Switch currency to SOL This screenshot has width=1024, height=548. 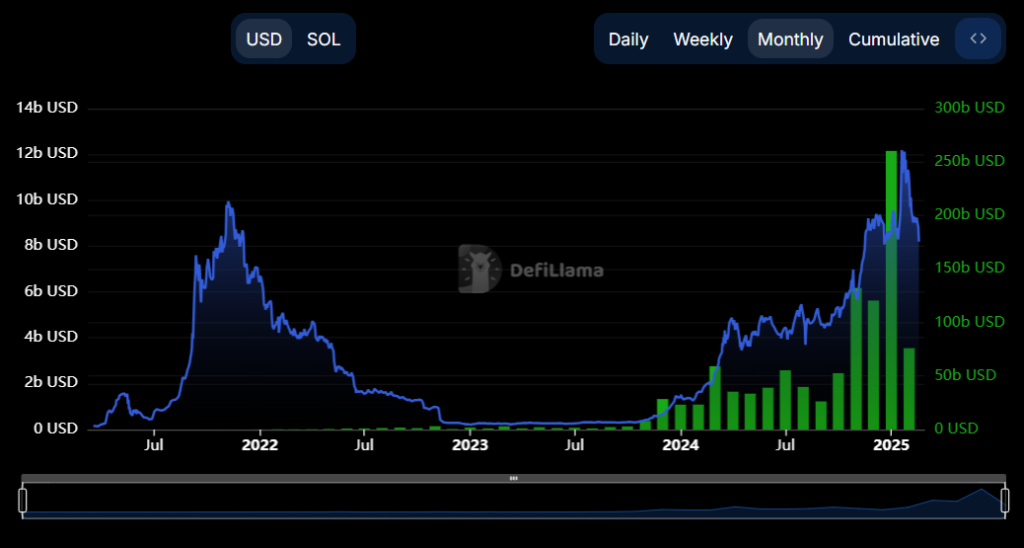324,39
